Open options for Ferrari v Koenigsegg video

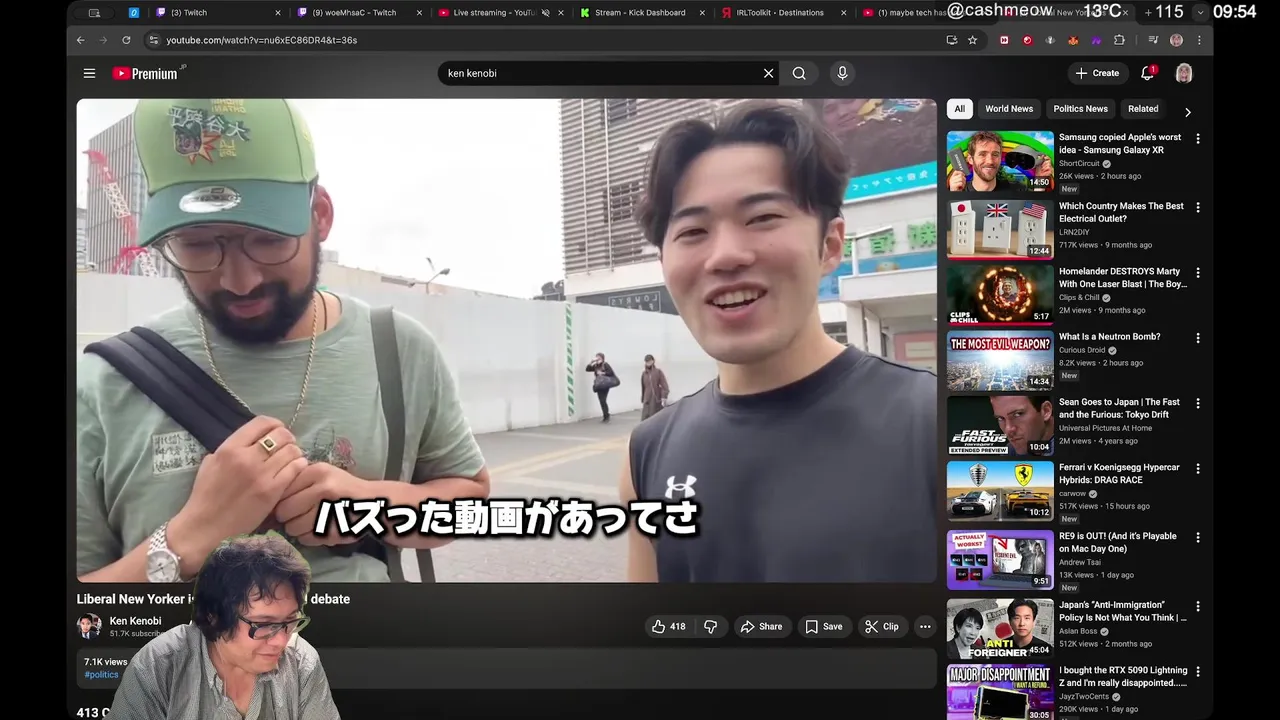click(1198, 468)
